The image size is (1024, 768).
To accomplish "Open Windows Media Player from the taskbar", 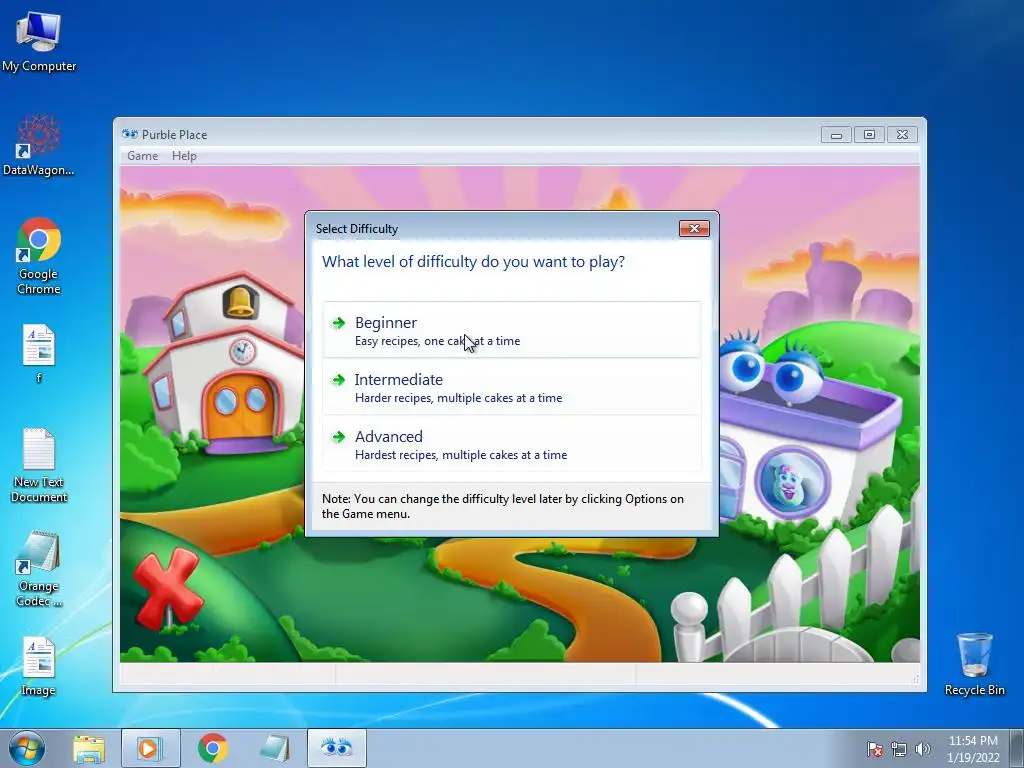I will [x=151, y=748].
